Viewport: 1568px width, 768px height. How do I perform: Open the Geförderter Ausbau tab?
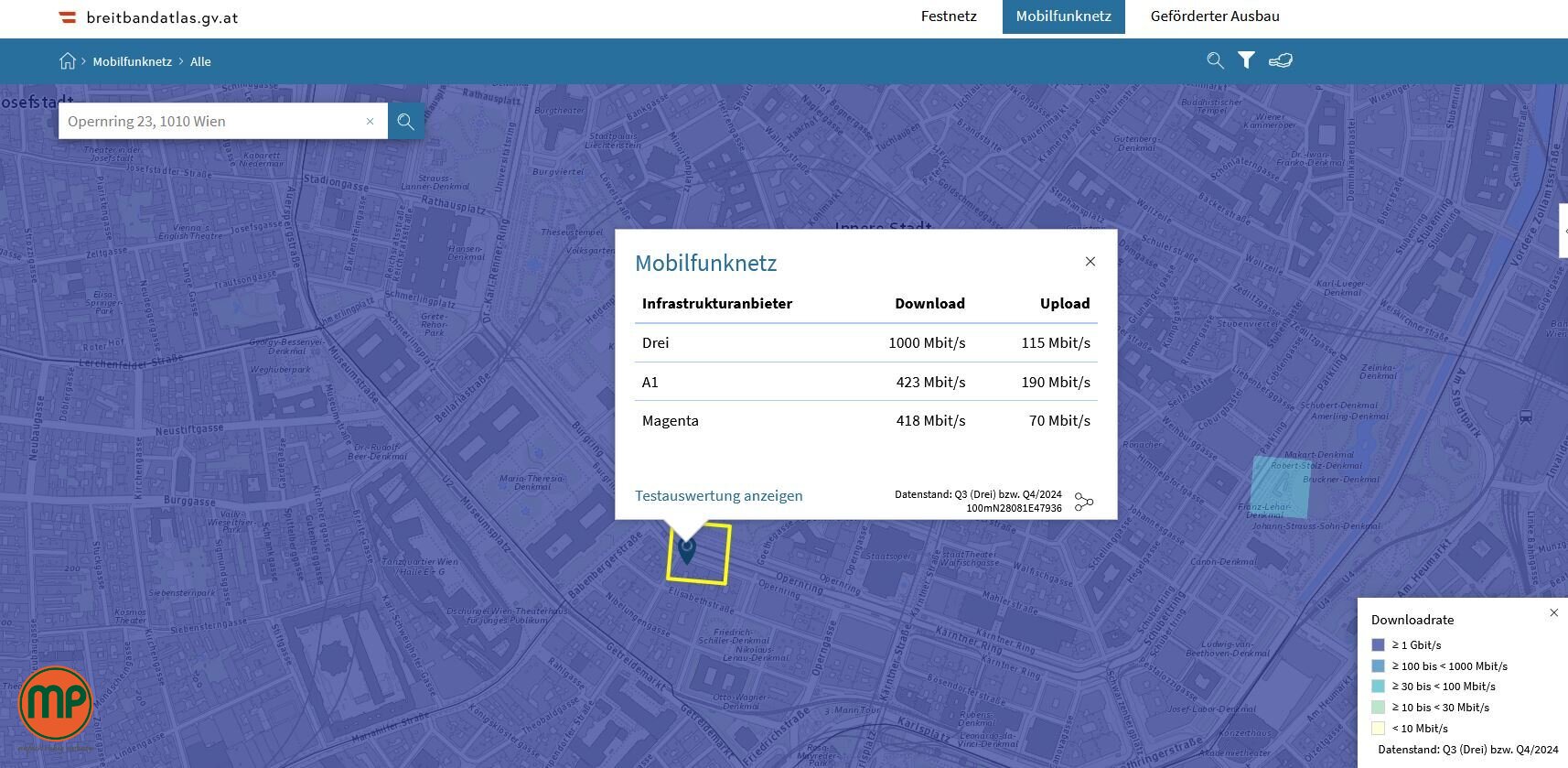coord(1215,16)
